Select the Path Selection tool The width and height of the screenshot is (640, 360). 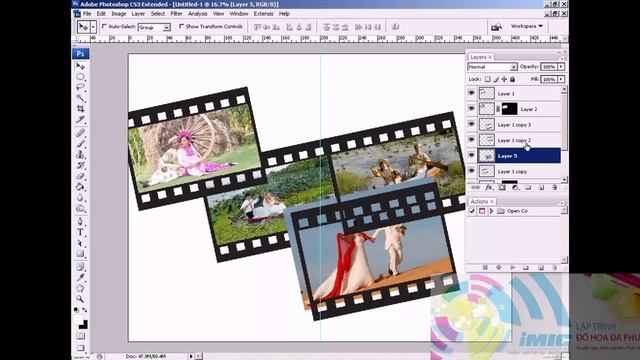[x=80, y=243]
